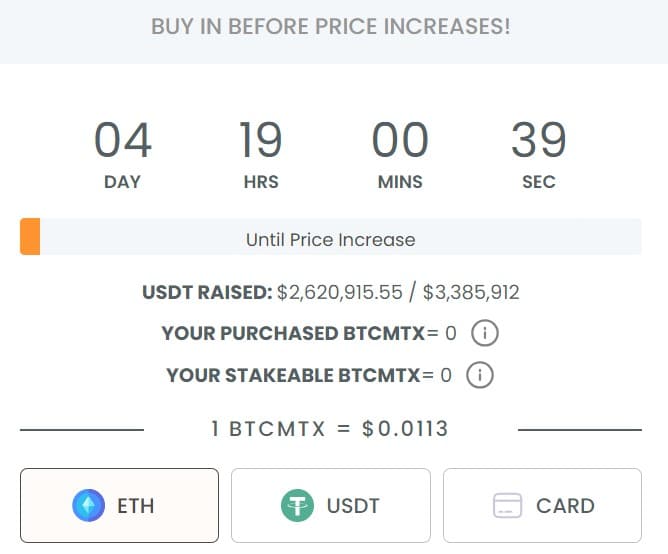Click the 39 seconds countdown number

(538, 141)
